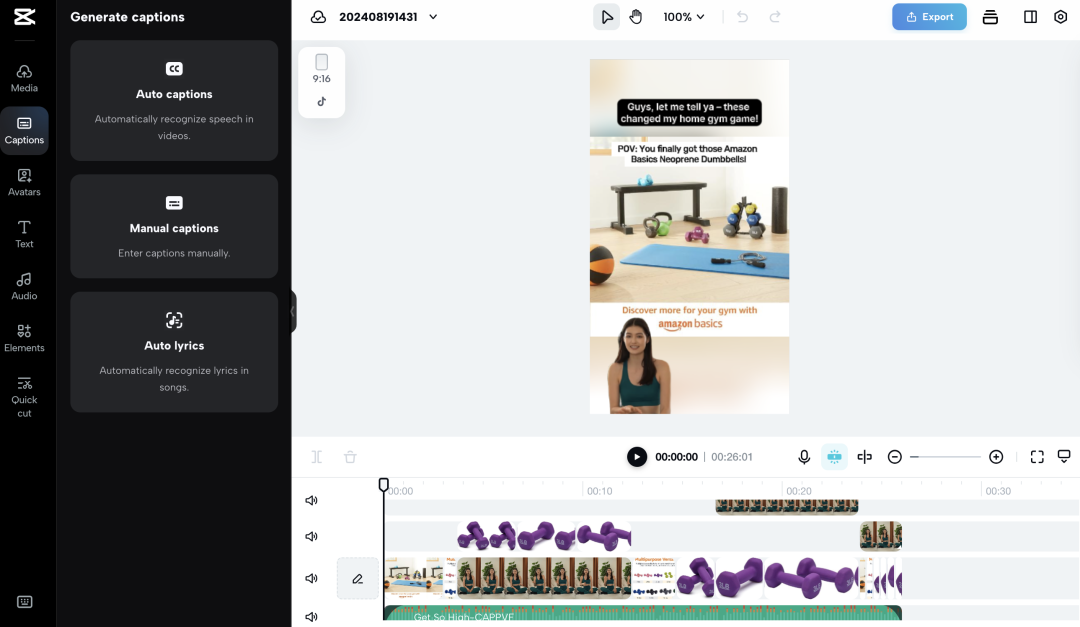Click the timeline delete trash icon
The image size is (1080, 627).
350,457
